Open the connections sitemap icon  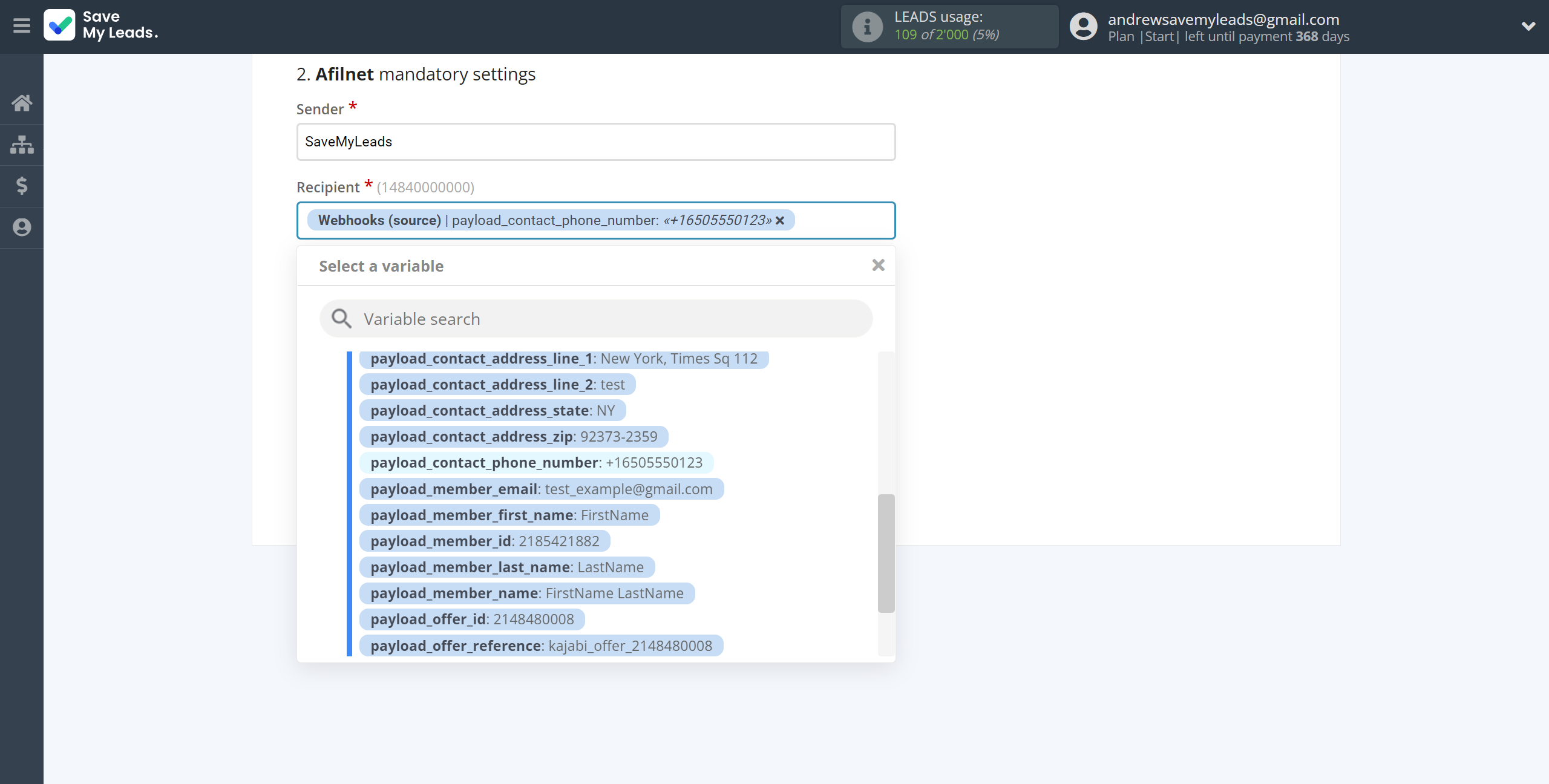tap(22, 145)
